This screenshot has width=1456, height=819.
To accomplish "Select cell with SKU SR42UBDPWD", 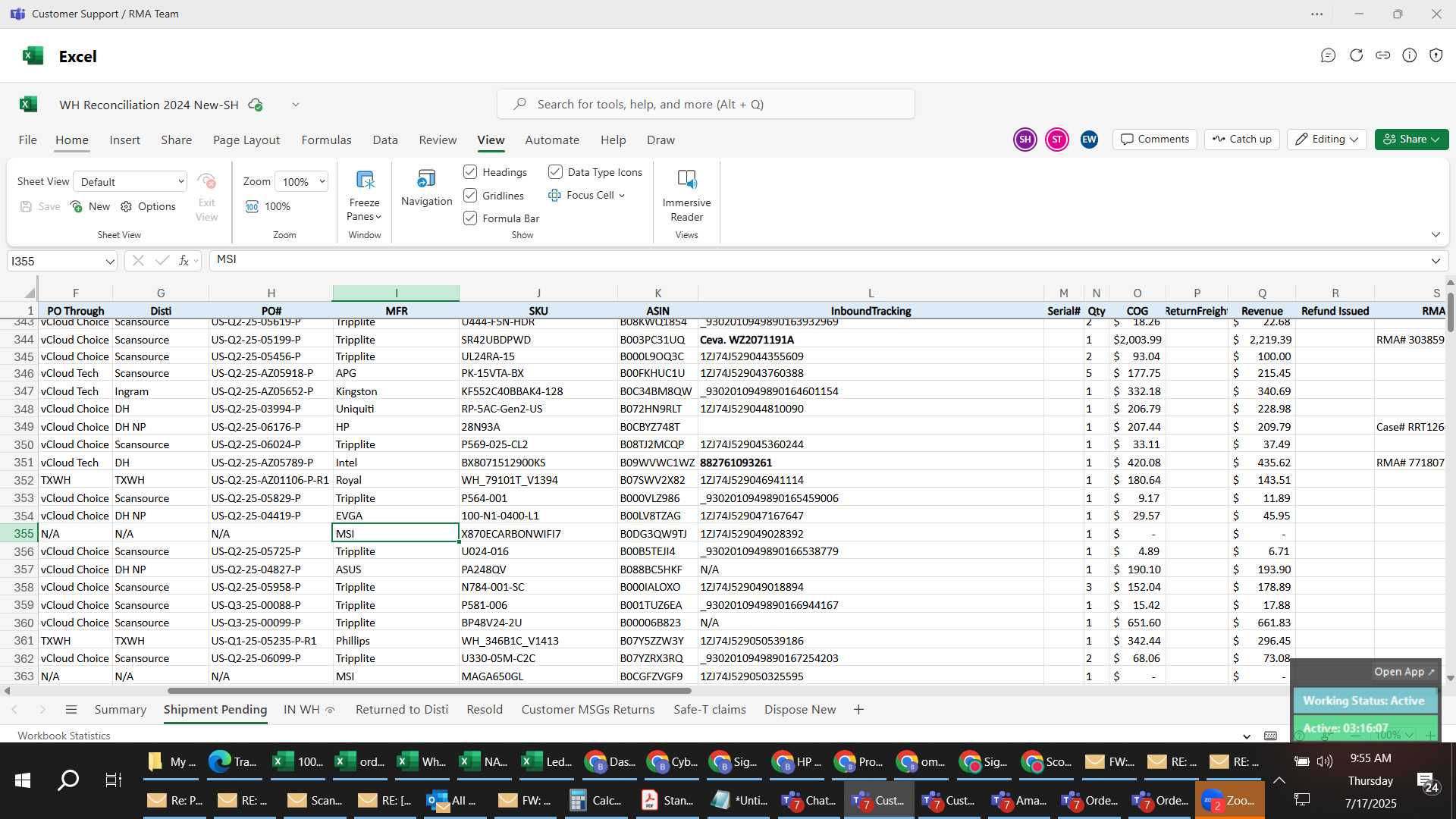I will pyautogui.click(x=538, y=340).
